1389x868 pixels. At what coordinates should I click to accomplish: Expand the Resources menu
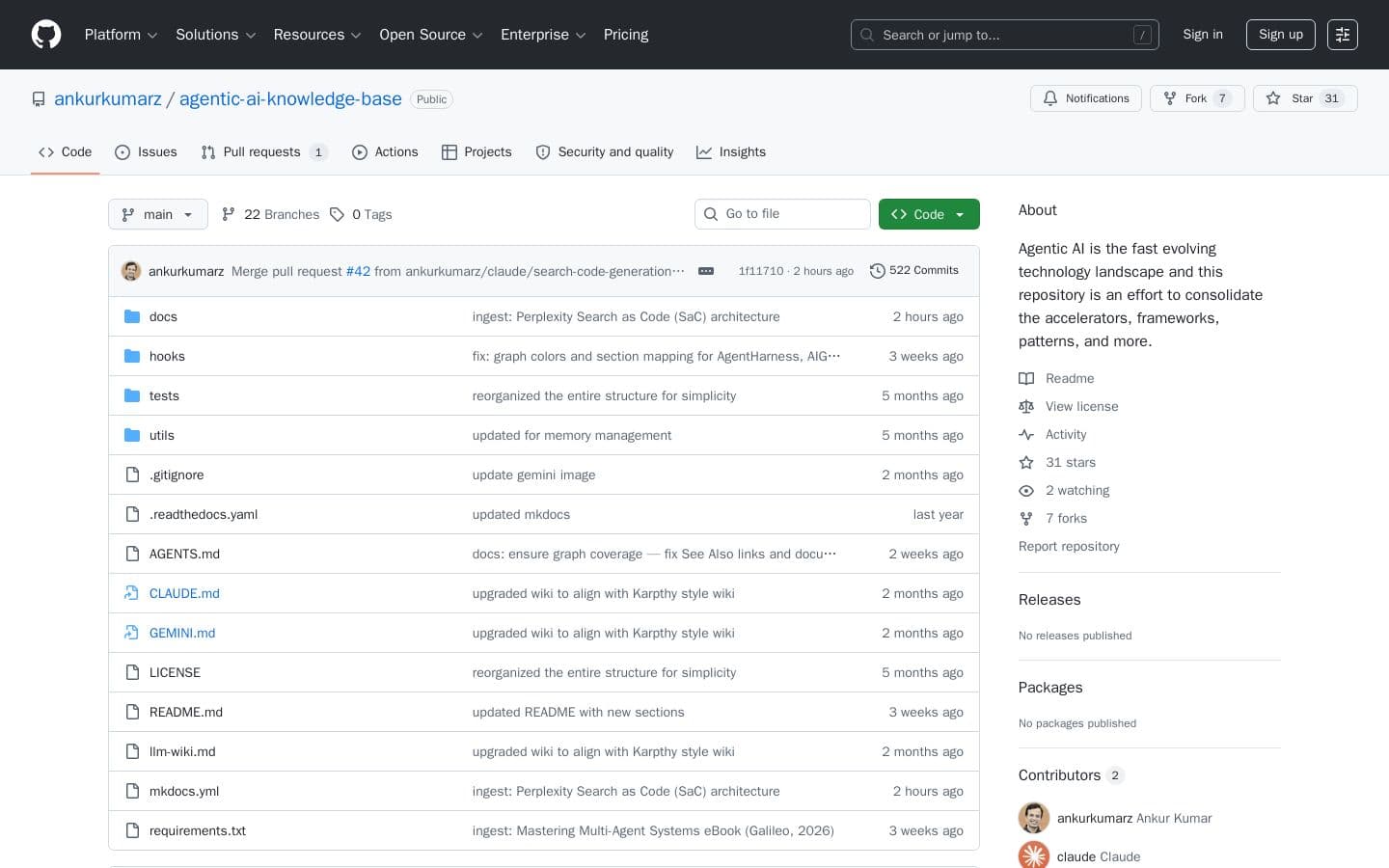(x=317, y=35)
